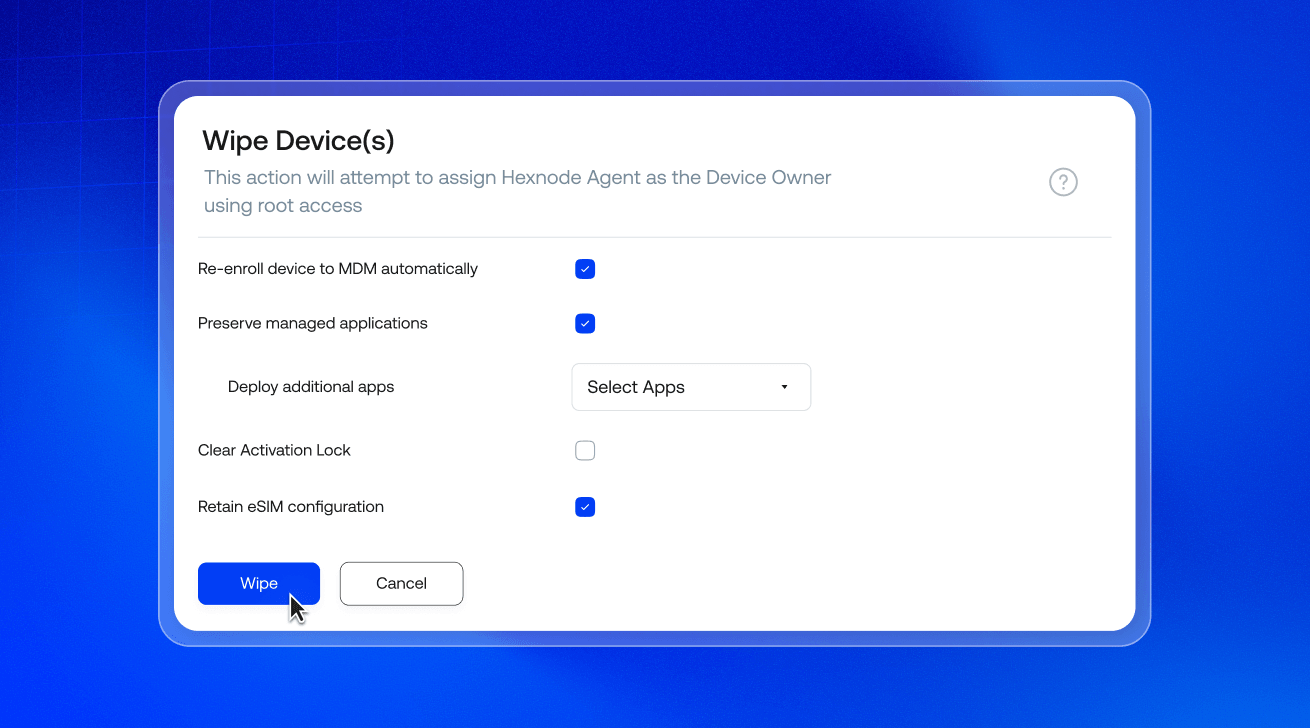The image size is (1310, 728).
Task: Open the Select Apps dropdown
Action: (x=691, y=387)
